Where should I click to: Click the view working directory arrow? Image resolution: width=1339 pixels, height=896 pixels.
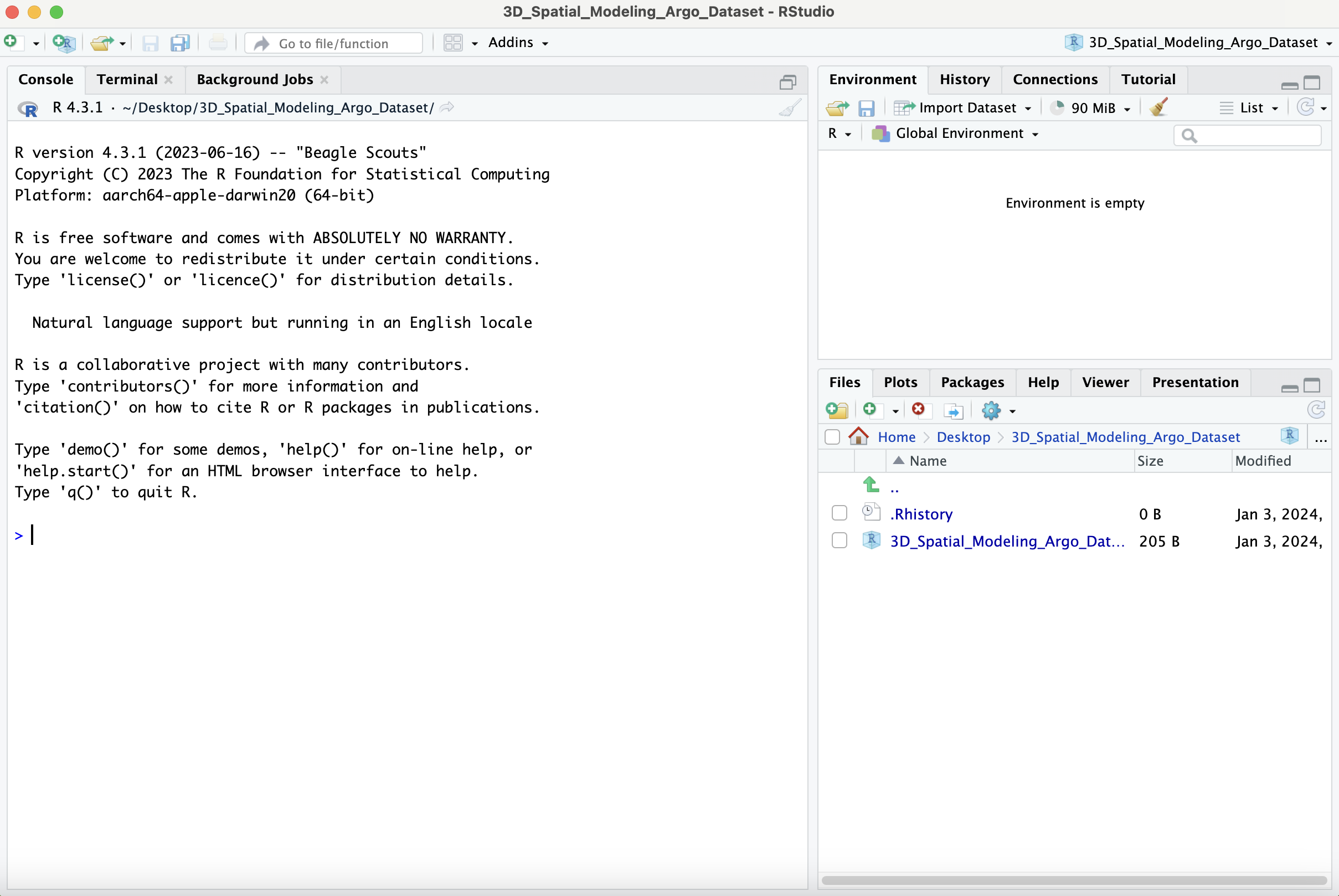(x=447, y=107)
